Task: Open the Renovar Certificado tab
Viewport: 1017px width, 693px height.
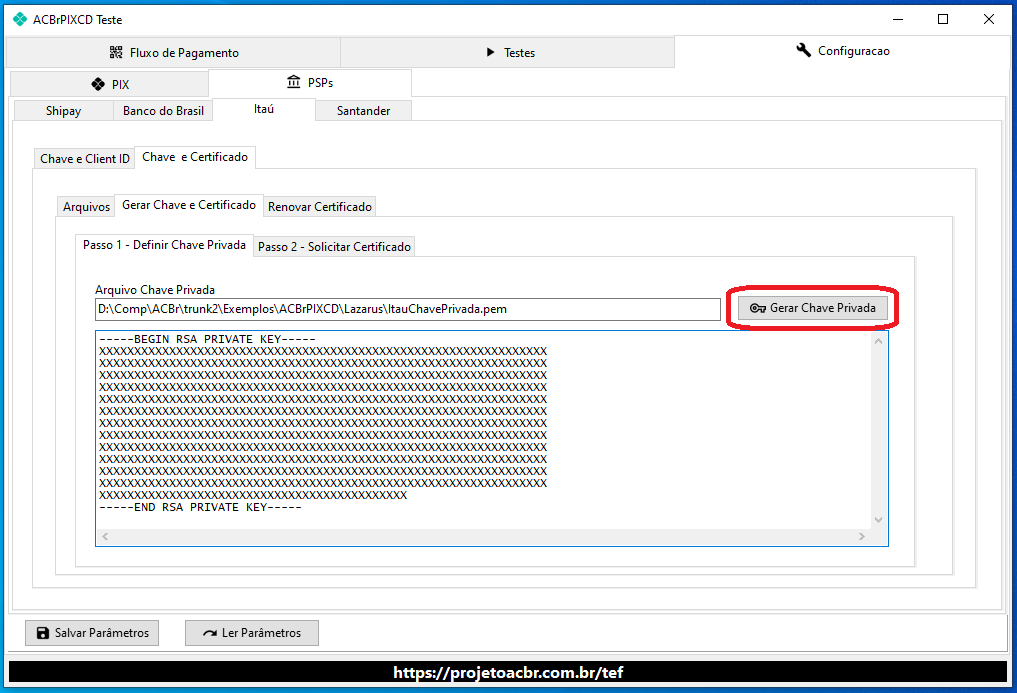Action: (x=320, y=206)
